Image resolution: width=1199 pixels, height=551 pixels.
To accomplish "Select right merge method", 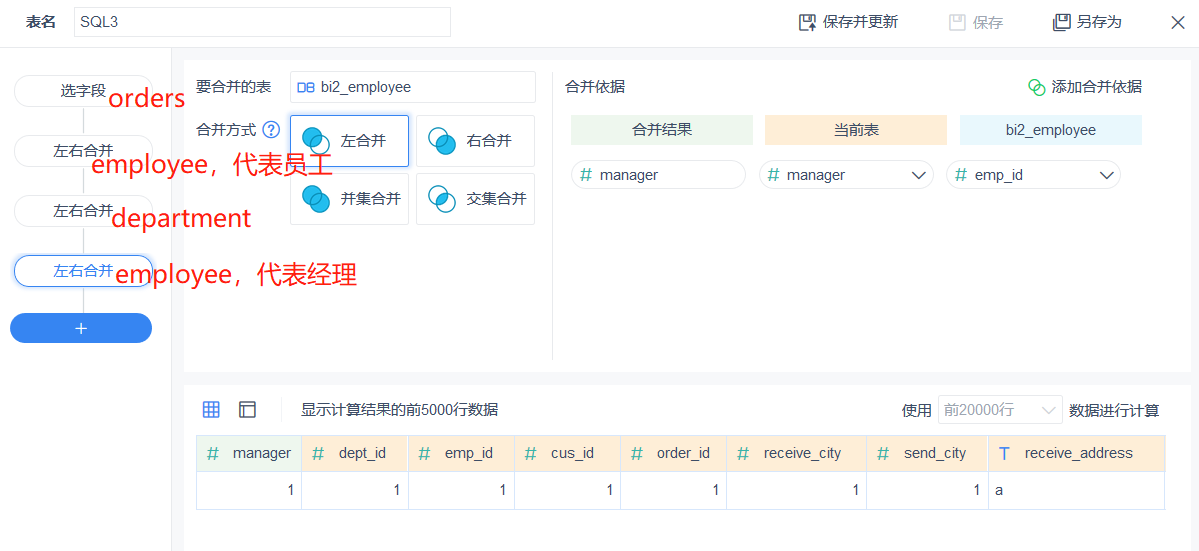I will coord(475,141).
